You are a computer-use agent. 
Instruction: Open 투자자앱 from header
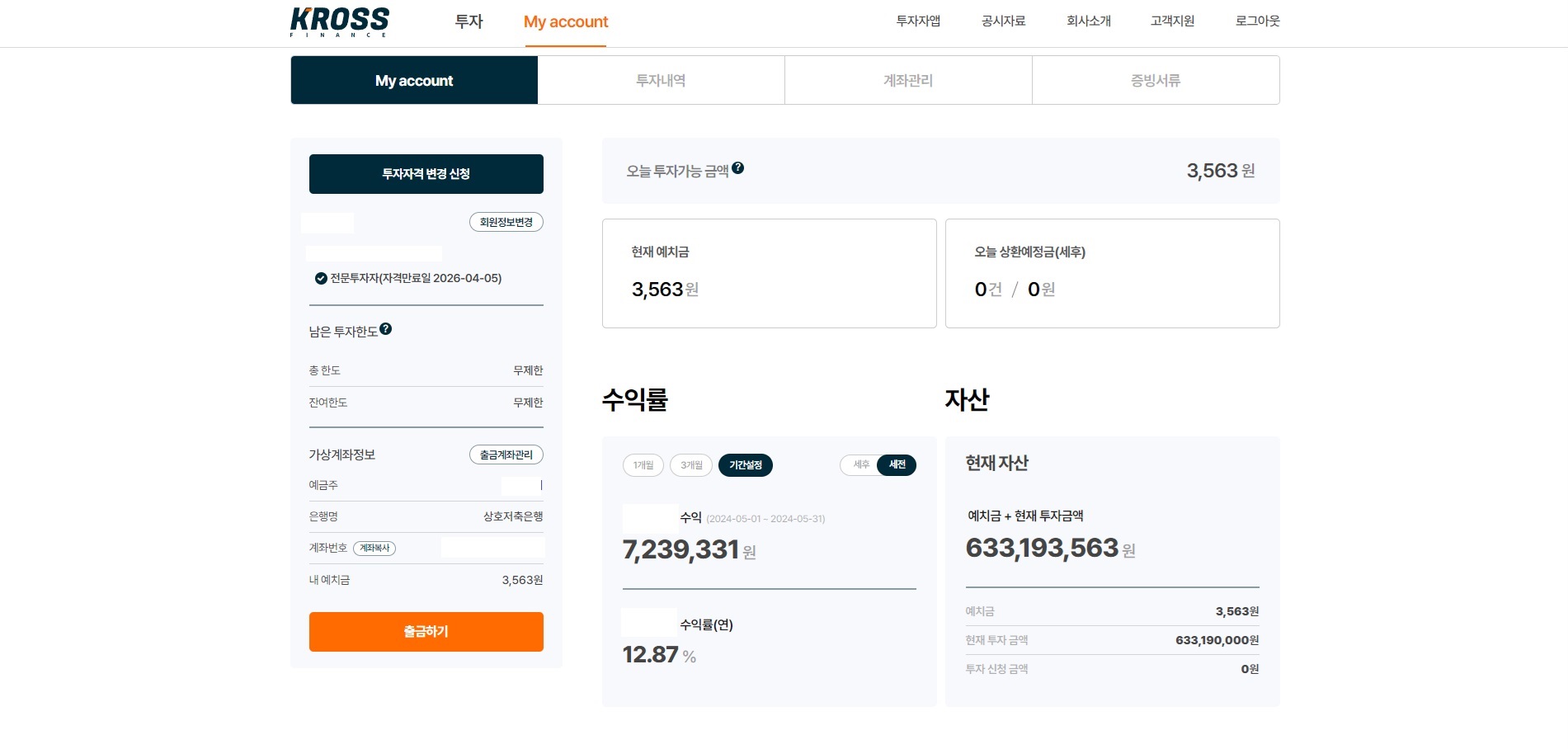pos(918,21)
